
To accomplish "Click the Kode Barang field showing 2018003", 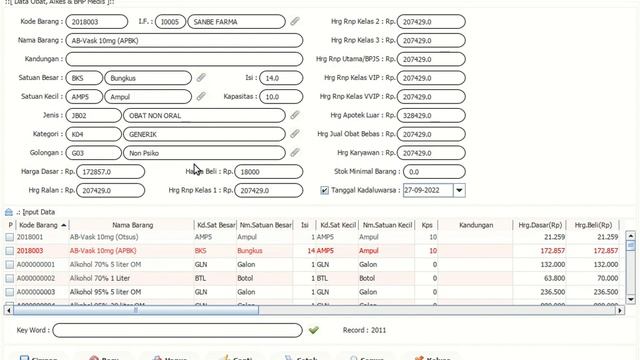I will click(x=97, y=22).
